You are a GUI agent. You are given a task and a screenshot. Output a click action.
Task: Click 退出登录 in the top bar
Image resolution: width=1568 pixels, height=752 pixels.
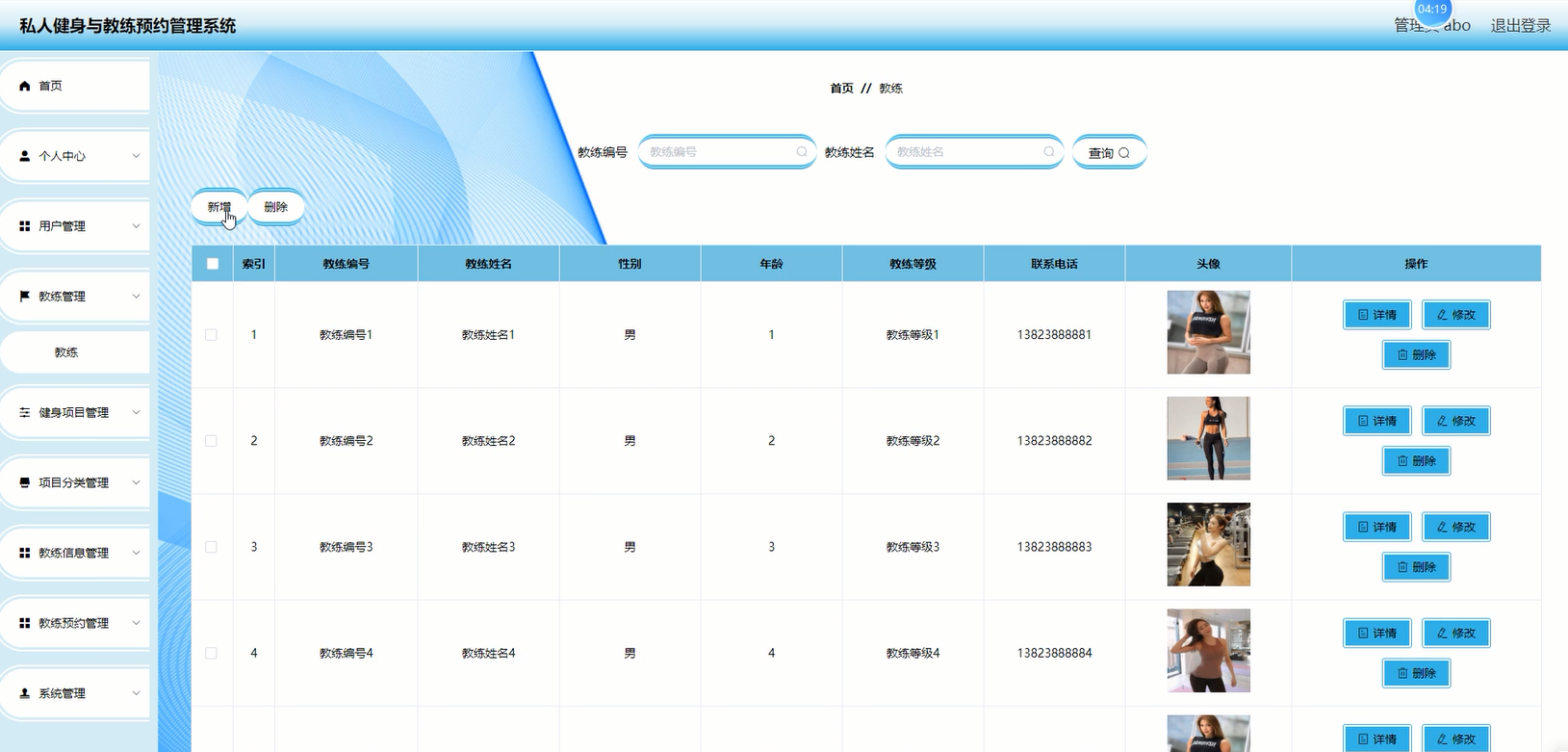(x=1521, y=26)
